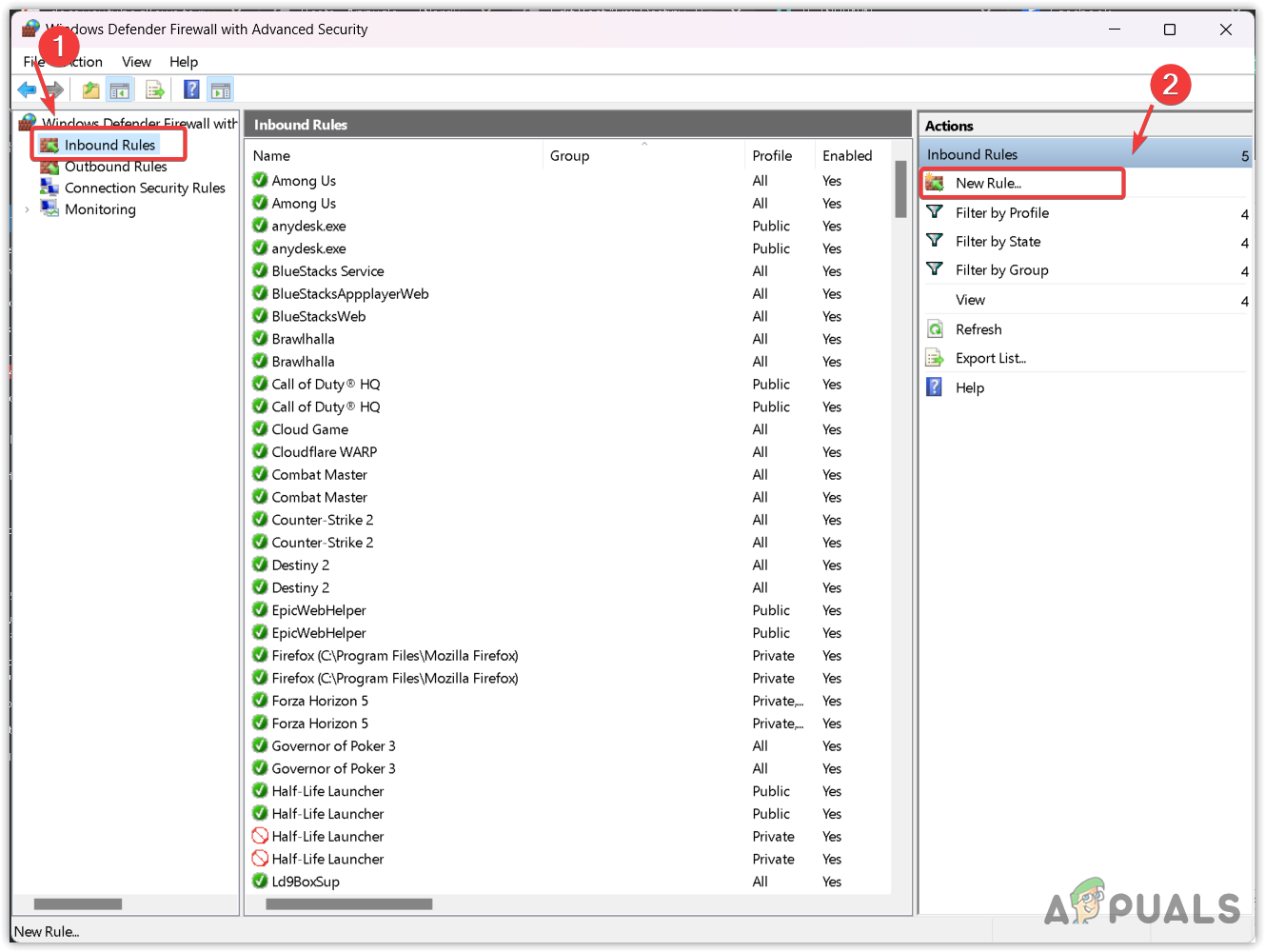1265x952 pixels.
Task: Maximize the Firewall window
Action: tap(1170, 30)
